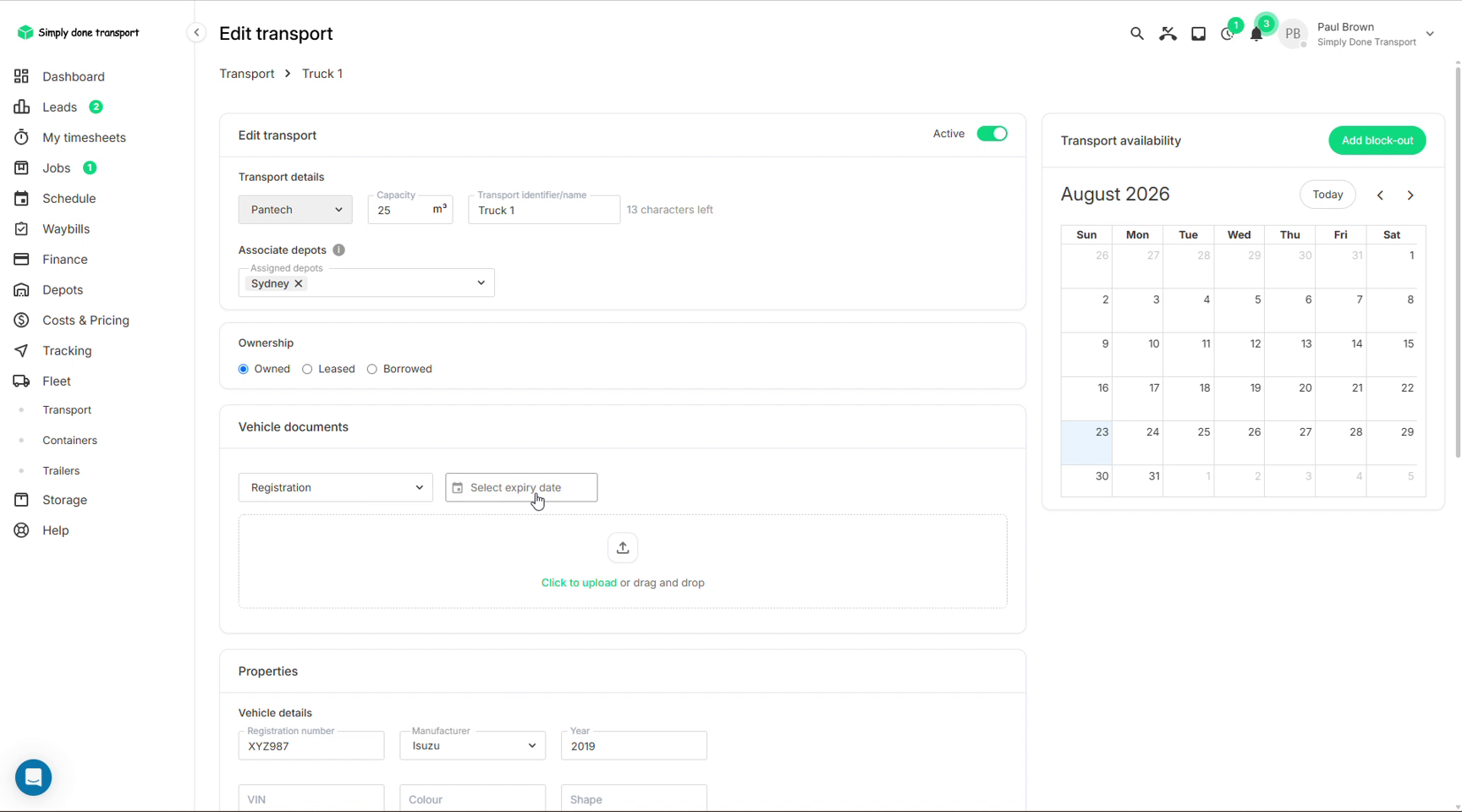Click the timer icon with badge 1
Viewport: 1462px width, 812px height.
[x=1228, y=34]
